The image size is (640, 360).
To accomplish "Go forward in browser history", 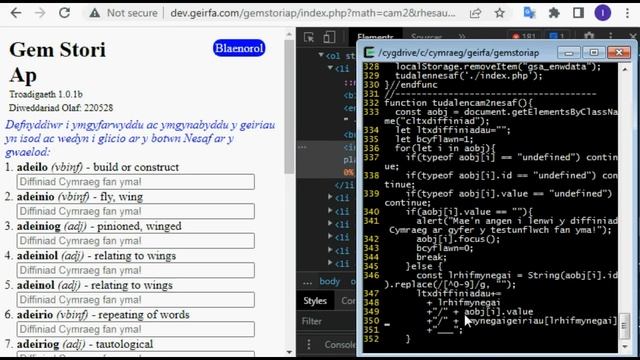I will click(40, 13).
